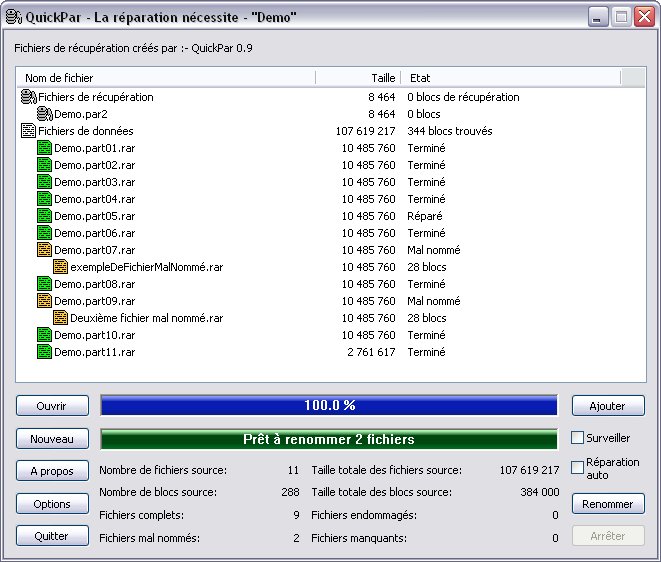Select the Demo.part07.rar file name
Viewport: 661px width, 562px height.
point(94,250)
